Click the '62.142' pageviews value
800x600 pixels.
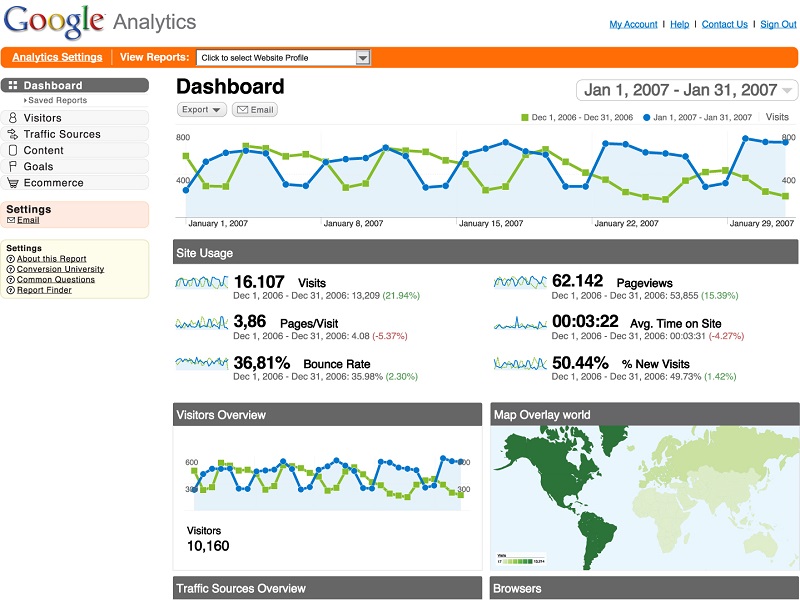pyautogui.click(x=578, y=281)
